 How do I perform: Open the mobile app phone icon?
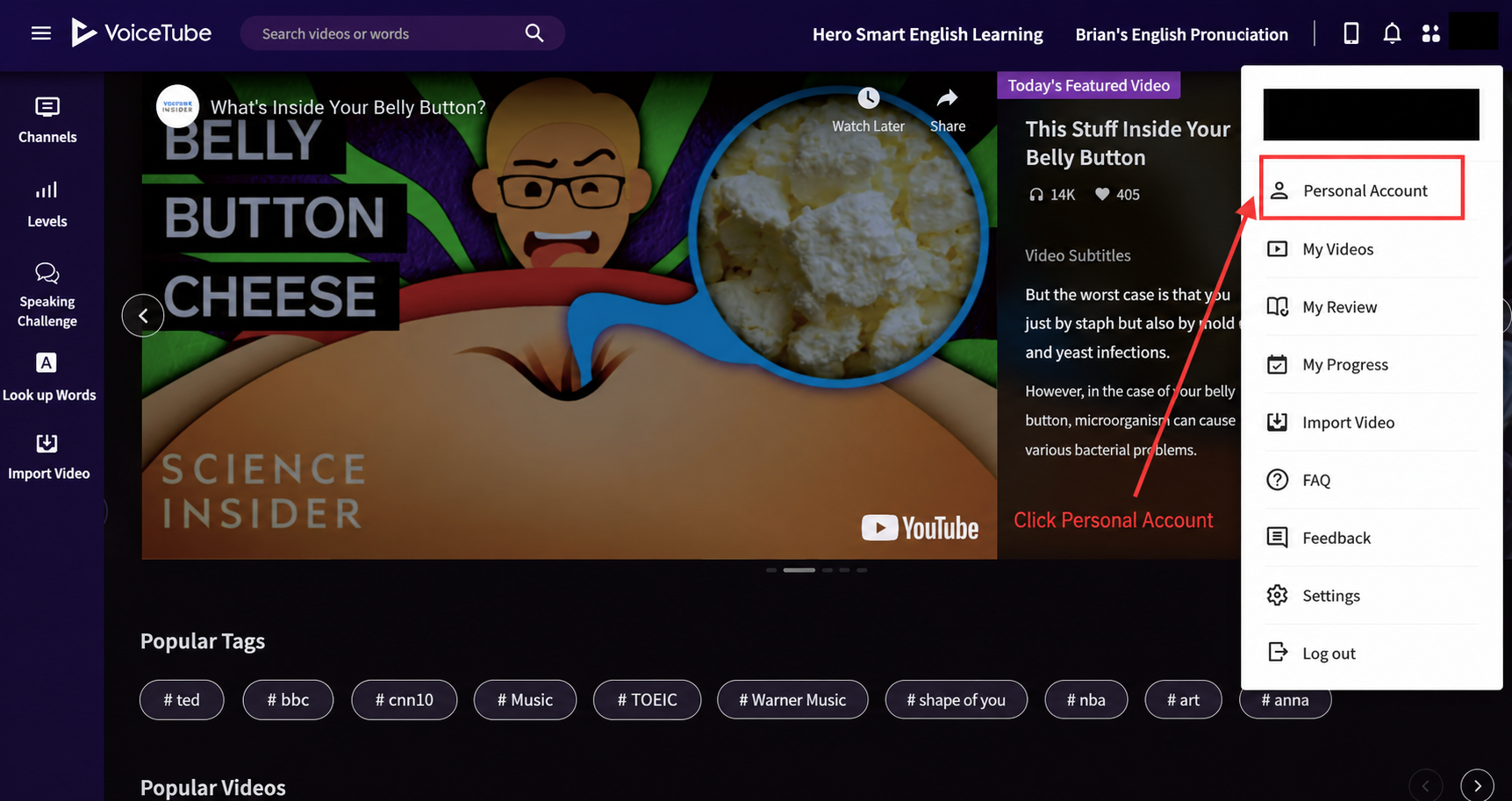(x=1351, y=33)
